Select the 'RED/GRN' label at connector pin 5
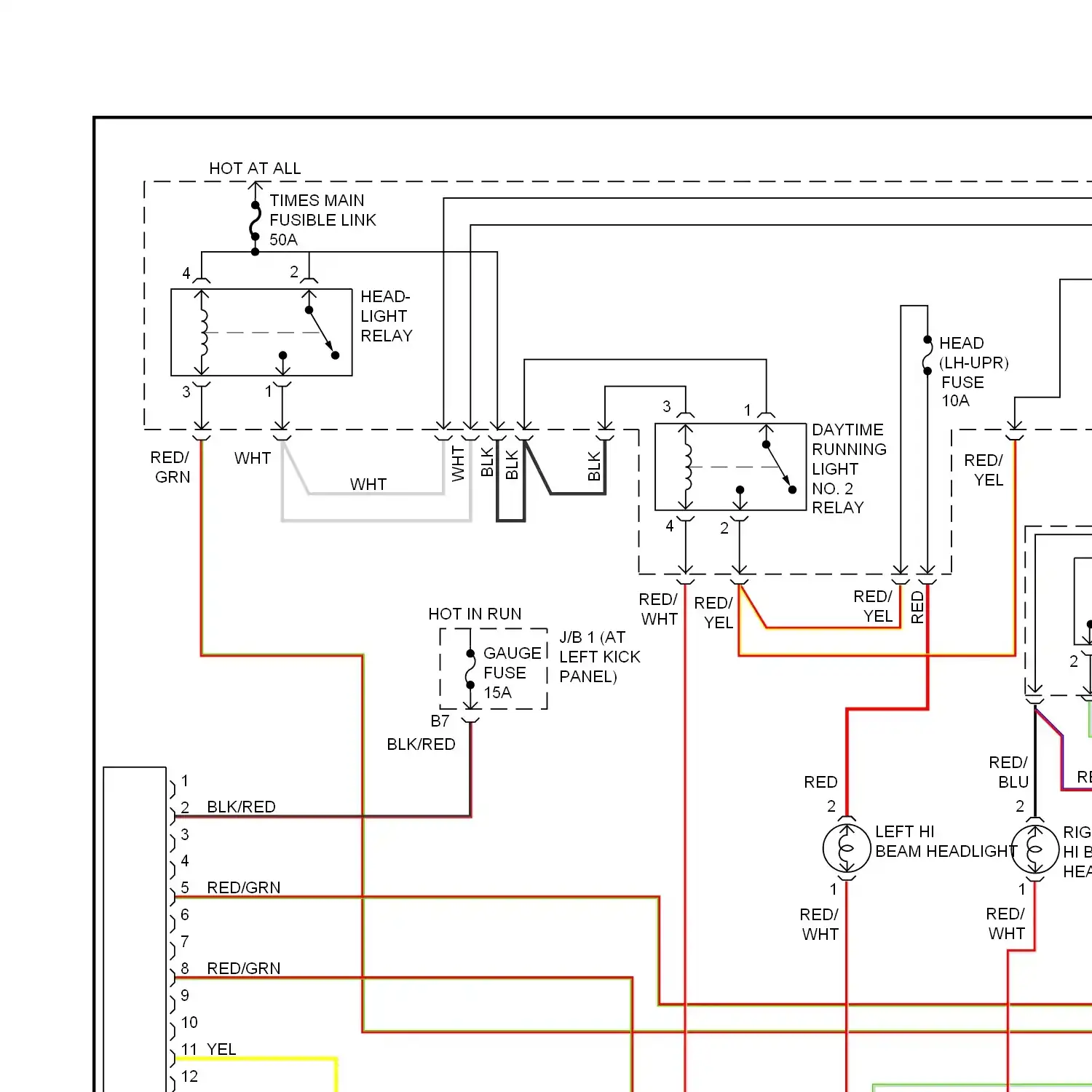The image size is (1092, 1092). tap(243, 887)
